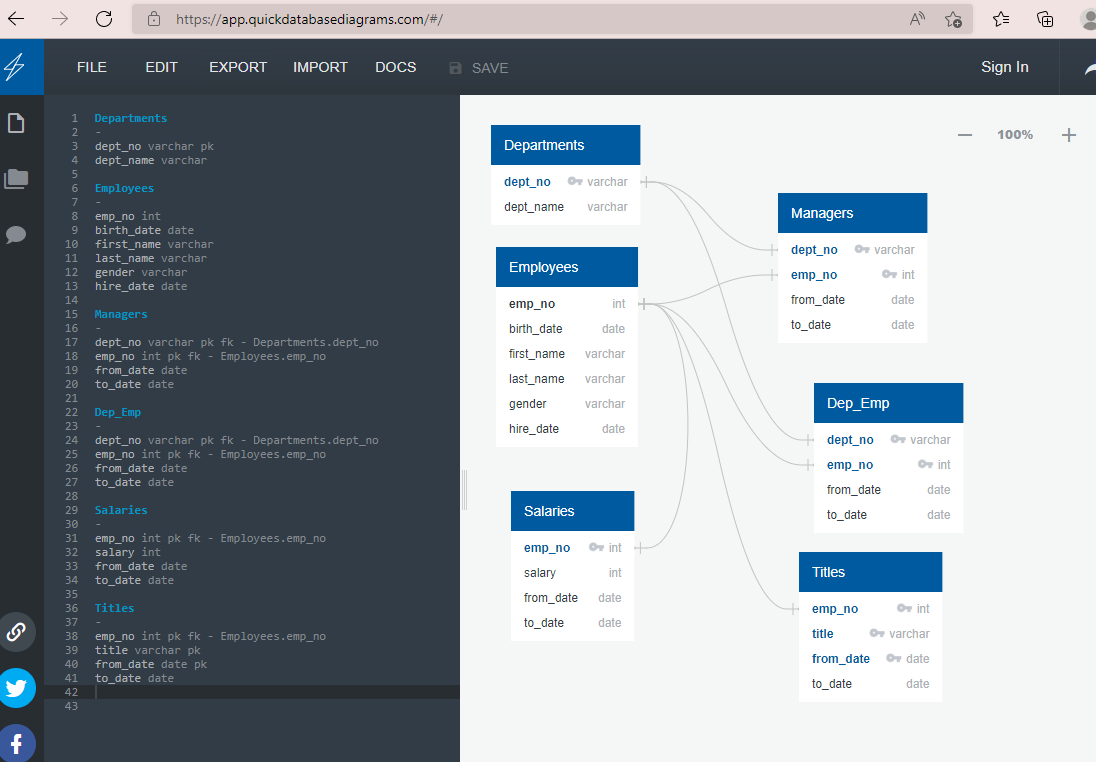Open Quick Database Diagrams Twitter page

click(14, 688)
